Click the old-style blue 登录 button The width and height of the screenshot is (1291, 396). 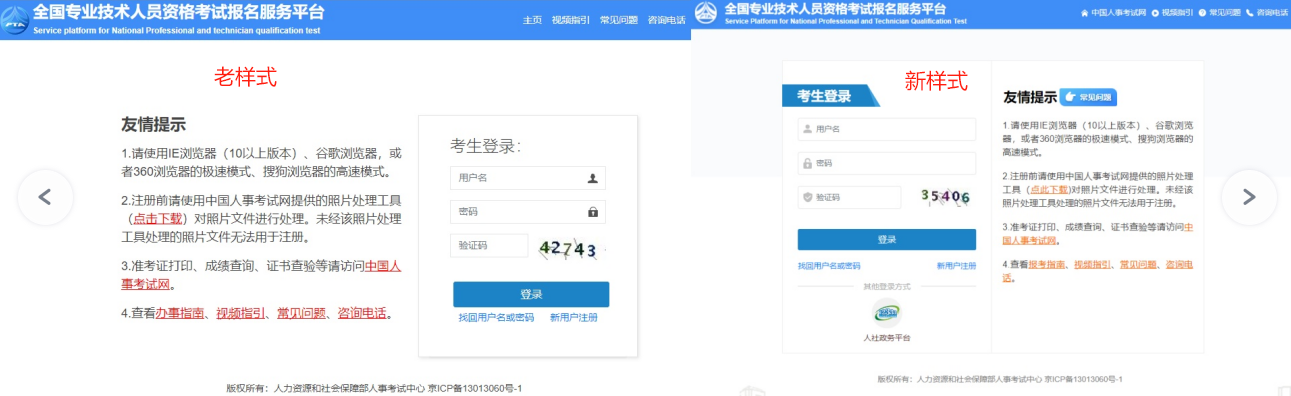[531, 294]
